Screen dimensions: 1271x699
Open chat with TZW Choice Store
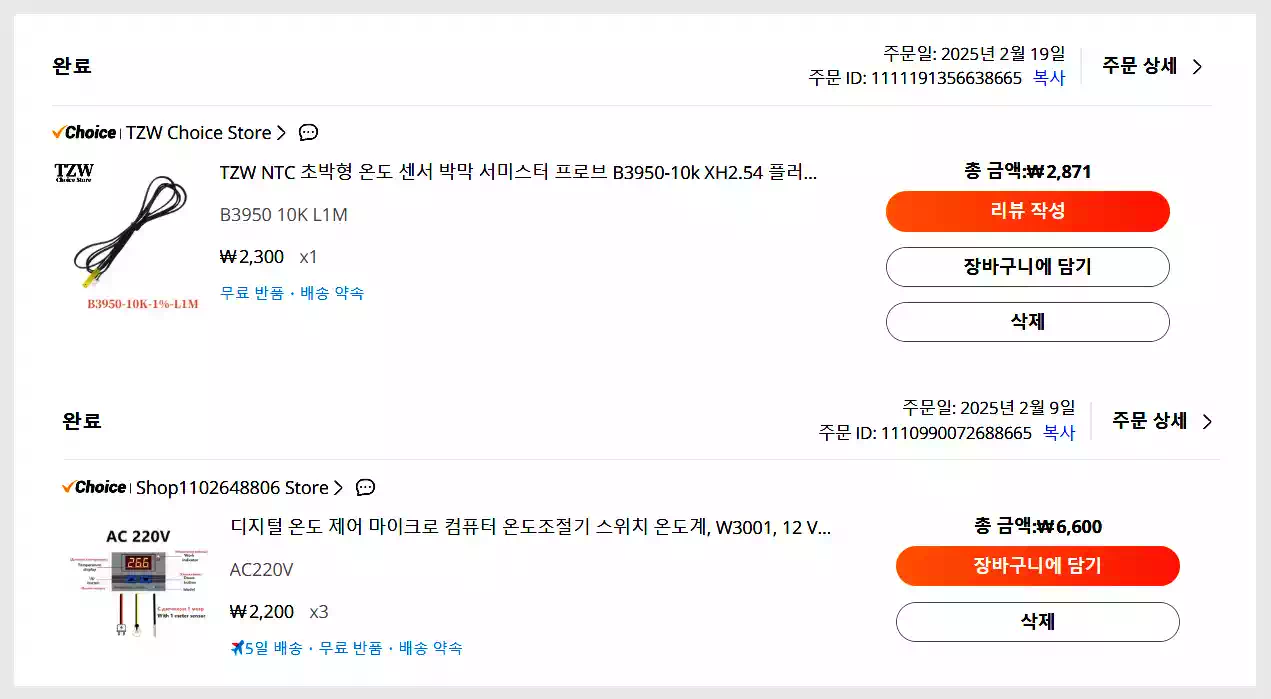point(307,132)
